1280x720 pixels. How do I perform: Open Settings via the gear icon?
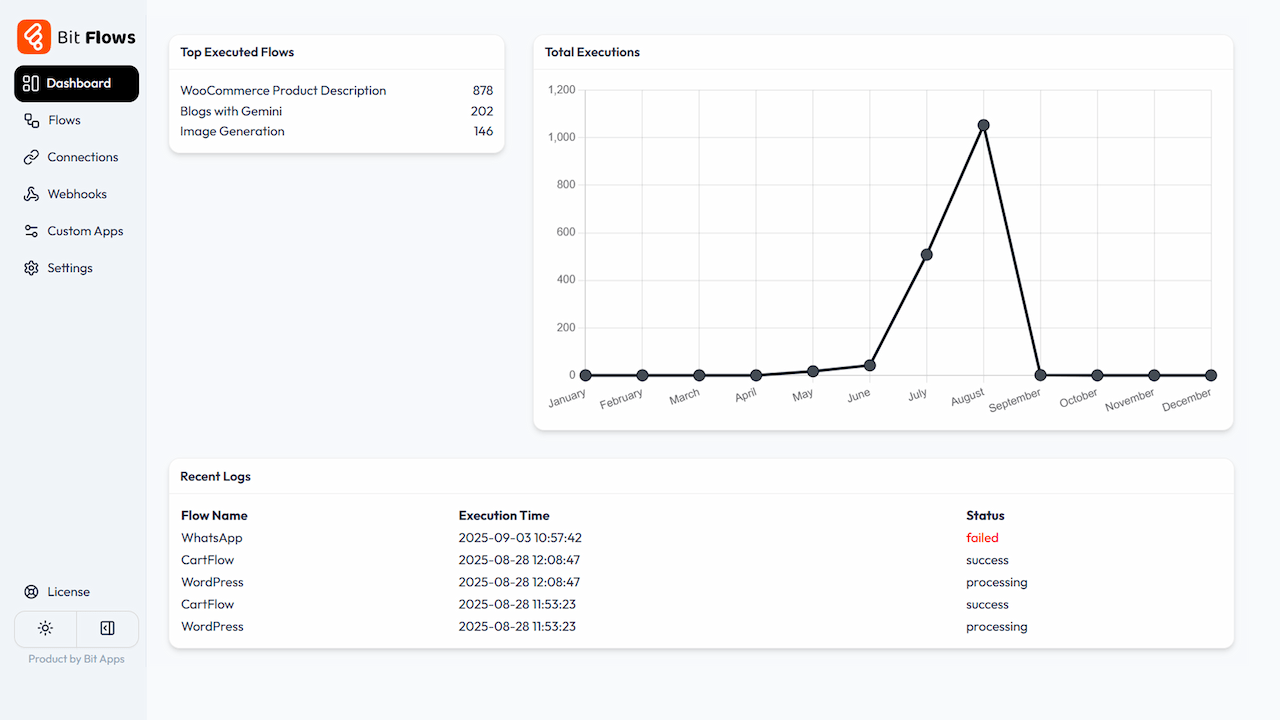(x=31, y=268)
